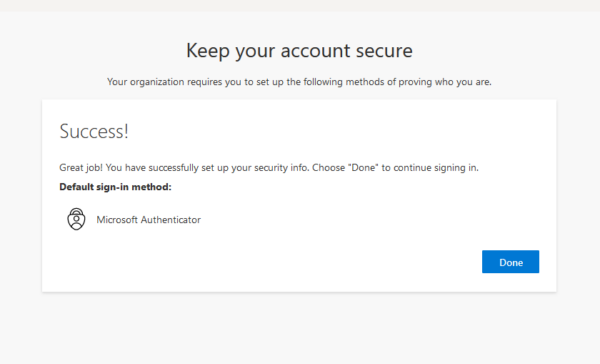The image size is (600, 364).
Task: Click the organization requirement subtitle text
Action: [299, 82]
